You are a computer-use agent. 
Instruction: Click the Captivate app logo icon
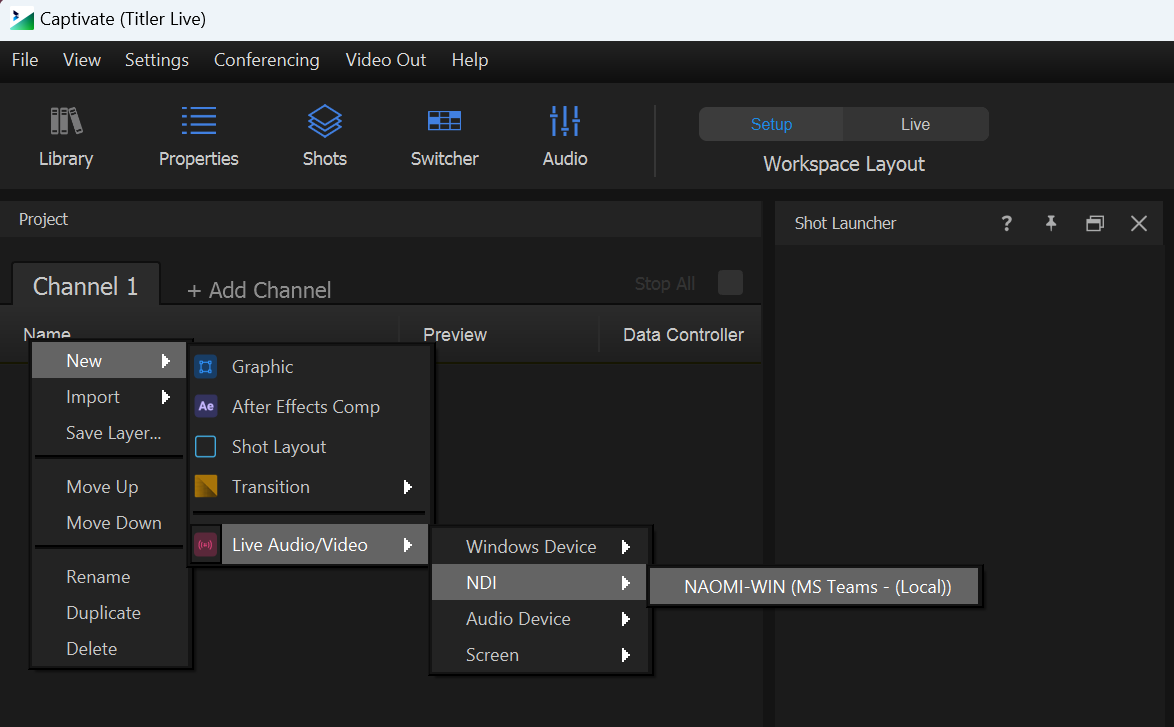(x=22, y=19)
